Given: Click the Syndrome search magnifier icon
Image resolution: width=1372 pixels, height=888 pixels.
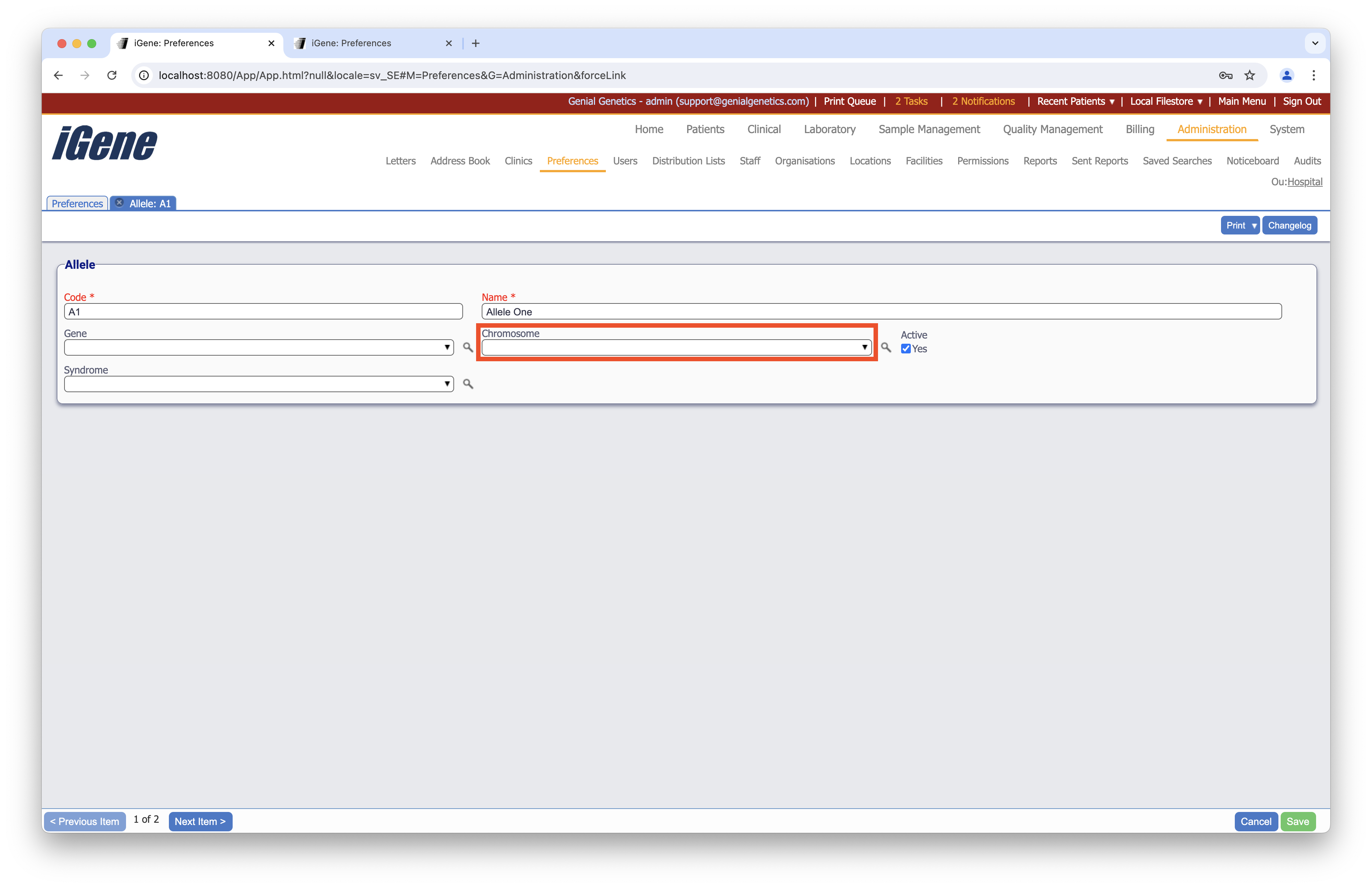Looking at the screenshot, I should click(468, 384).
